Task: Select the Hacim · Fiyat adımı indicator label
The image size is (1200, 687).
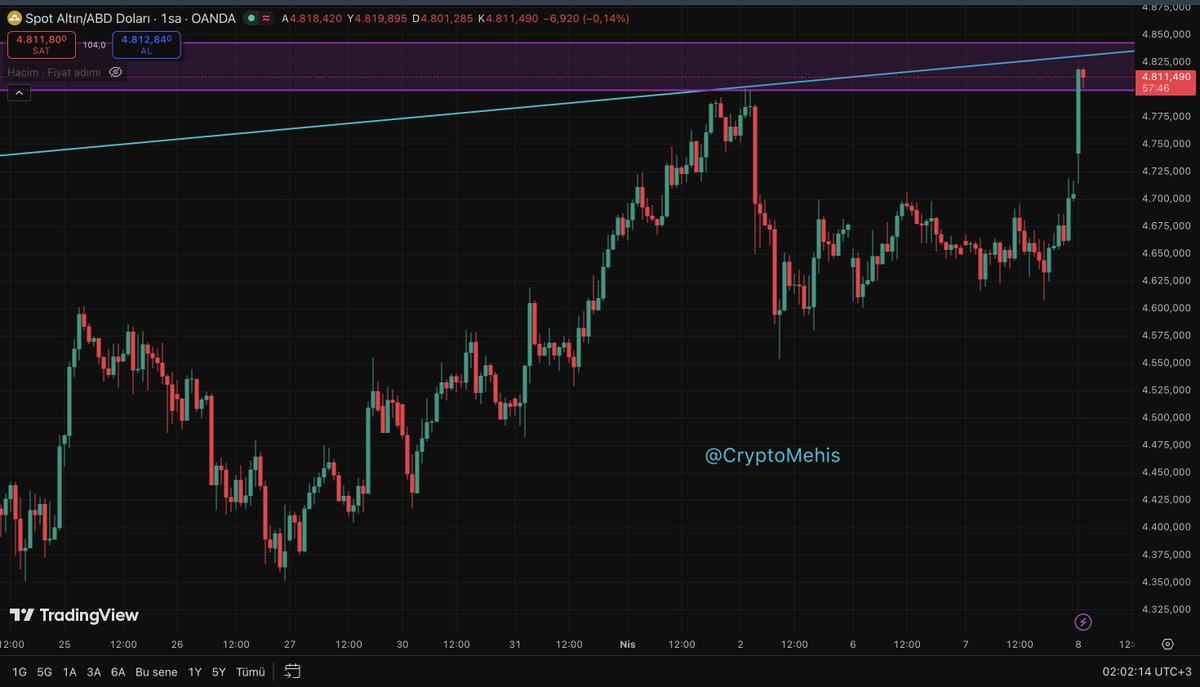Action: [54, 72]
